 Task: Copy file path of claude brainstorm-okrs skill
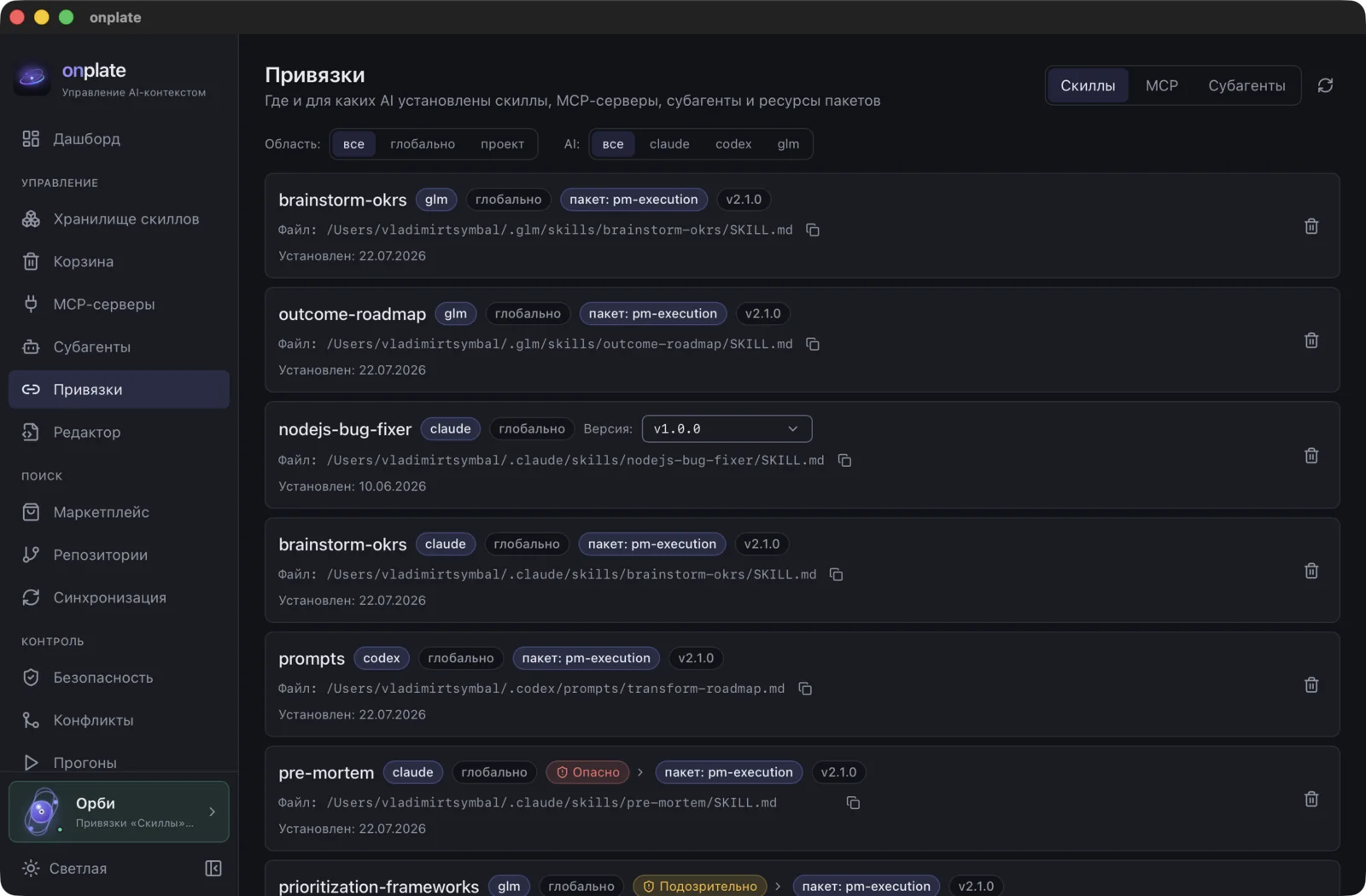click(x=837, y=575)
